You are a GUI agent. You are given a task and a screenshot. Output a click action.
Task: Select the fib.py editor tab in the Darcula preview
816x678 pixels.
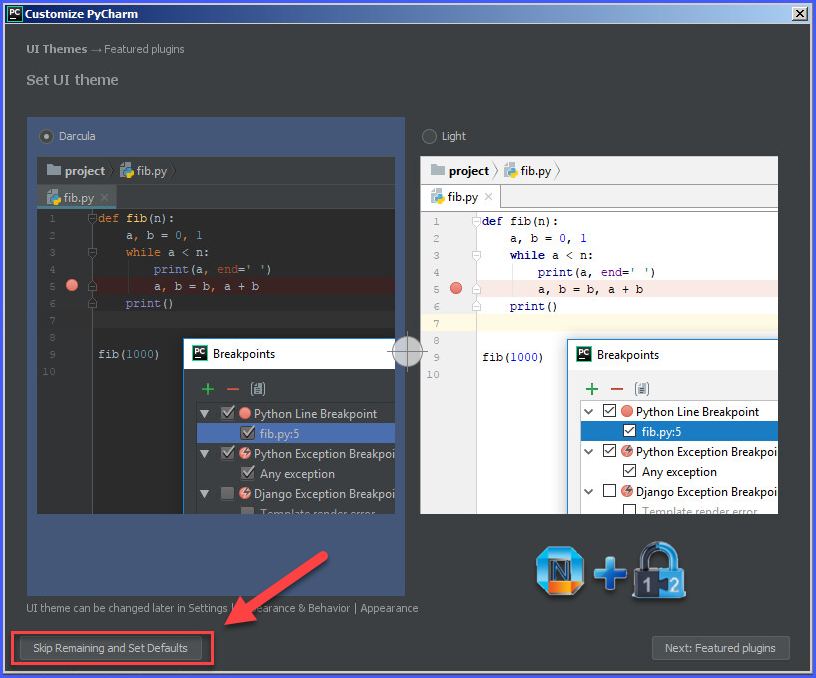pyautogui.click(x=77, y=198)
